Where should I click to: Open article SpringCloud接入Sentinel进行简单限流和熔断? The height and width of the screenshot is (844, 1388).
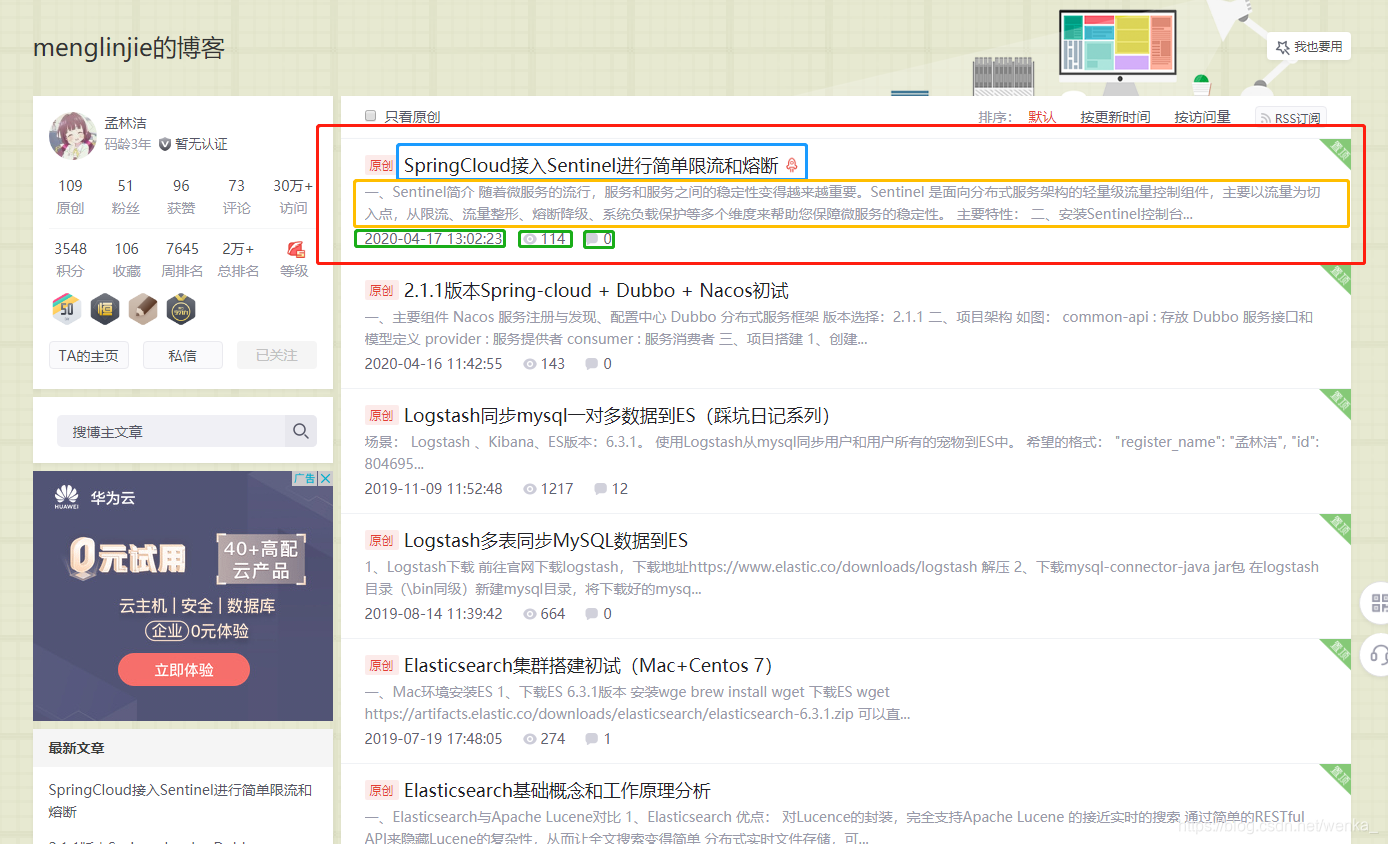click(x=591, y=166)
